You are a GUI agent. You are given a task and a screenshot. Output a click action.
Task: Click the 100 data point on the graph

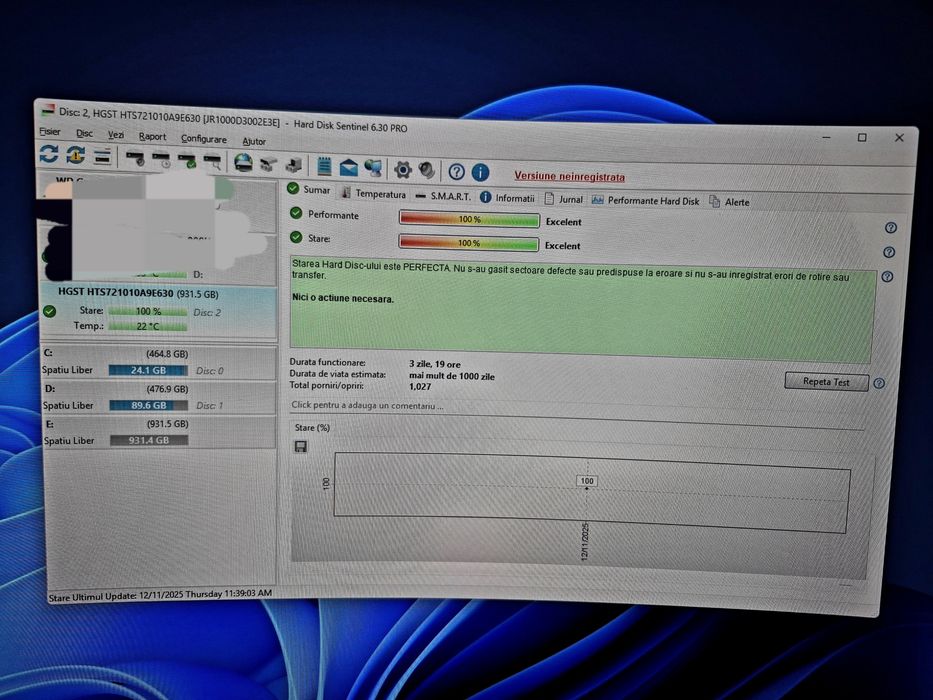coord(587,481)
